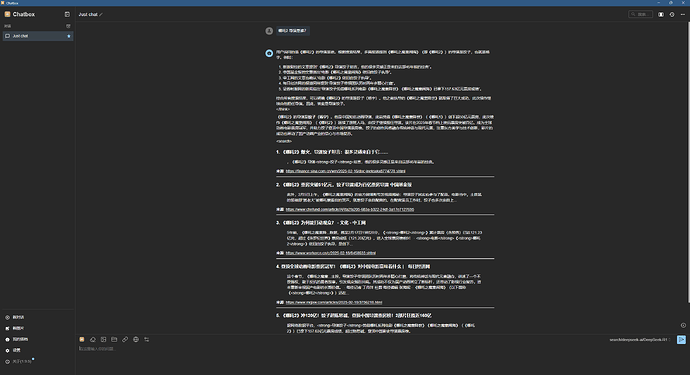Click the orange Chatbox icon in the input toolbar

coord(82,339)
